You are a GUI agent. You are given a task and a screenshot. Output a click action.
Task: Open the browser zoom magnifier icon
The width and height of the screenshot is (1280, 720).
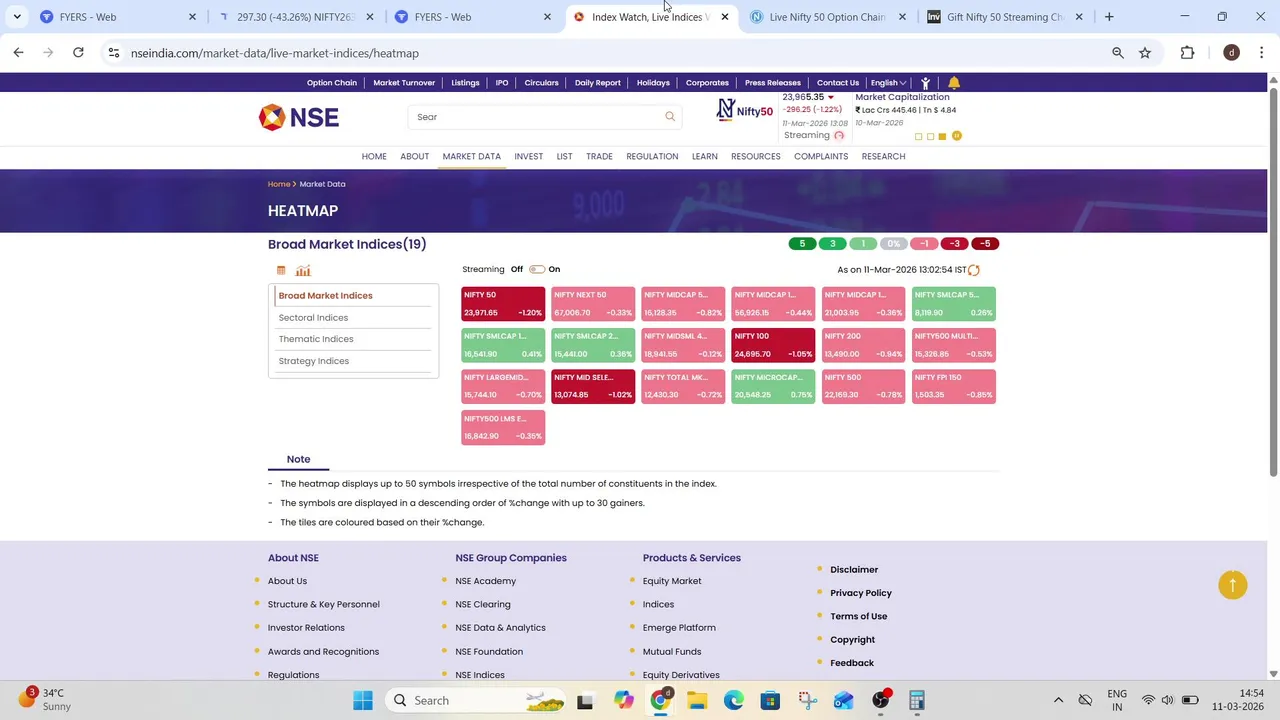click(1118, 53)
